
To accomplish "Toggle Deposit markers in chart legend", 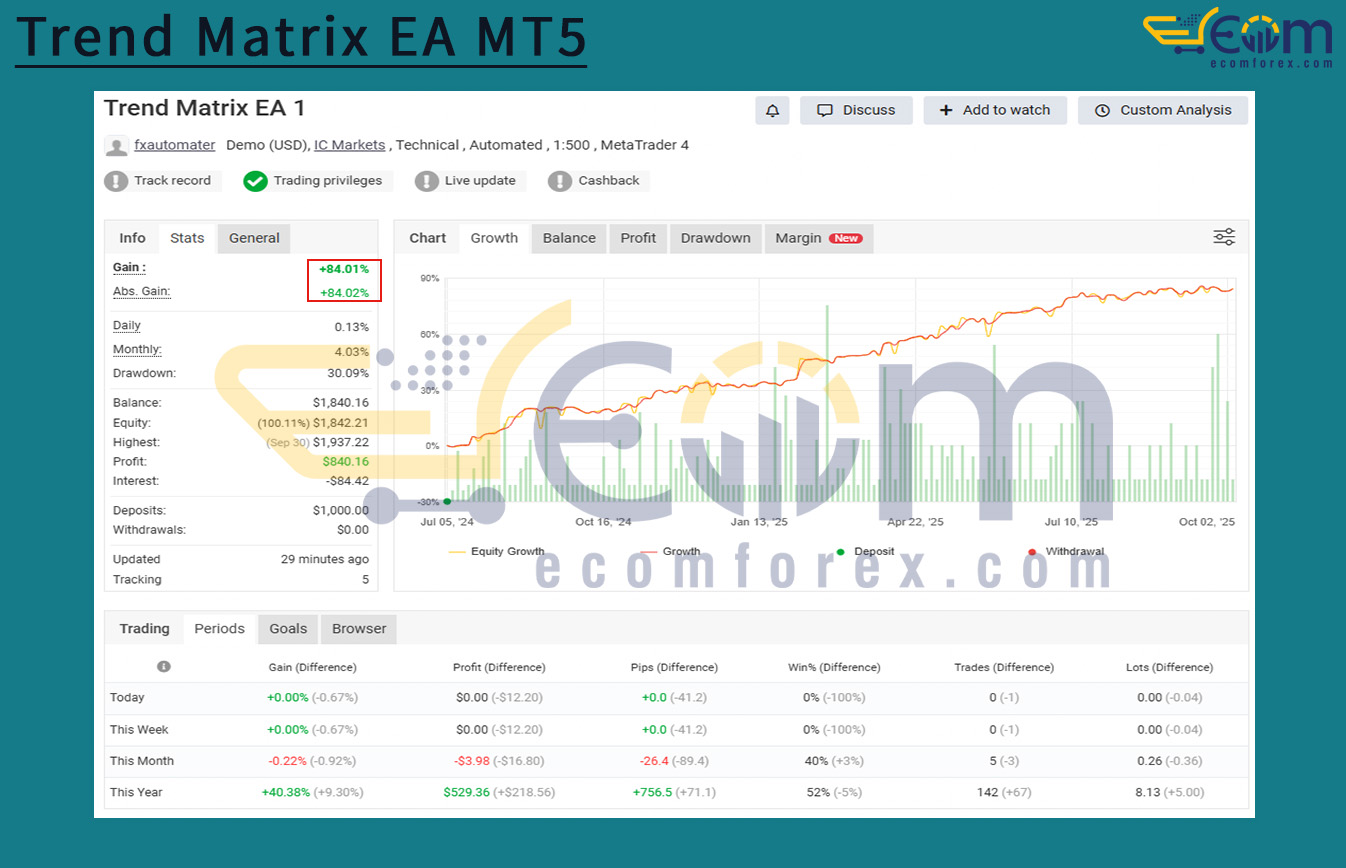I will 866,552.
